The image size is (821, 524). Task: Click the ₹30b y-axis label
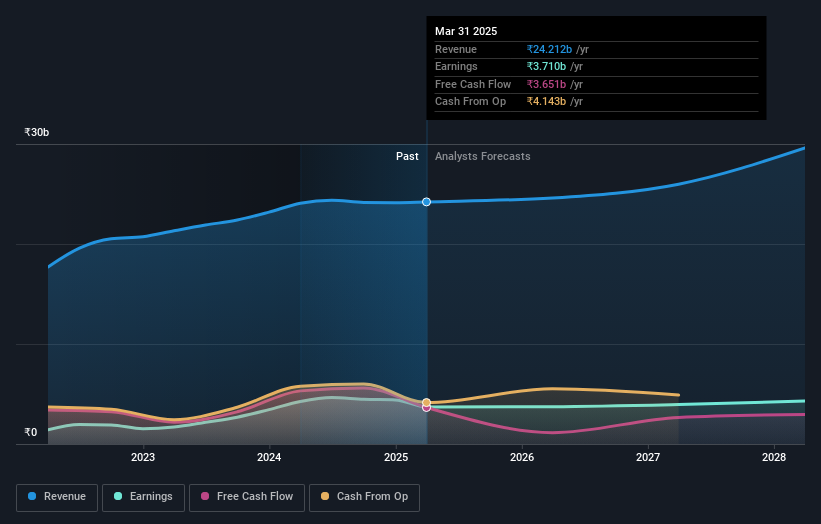(x=37, y=132)
